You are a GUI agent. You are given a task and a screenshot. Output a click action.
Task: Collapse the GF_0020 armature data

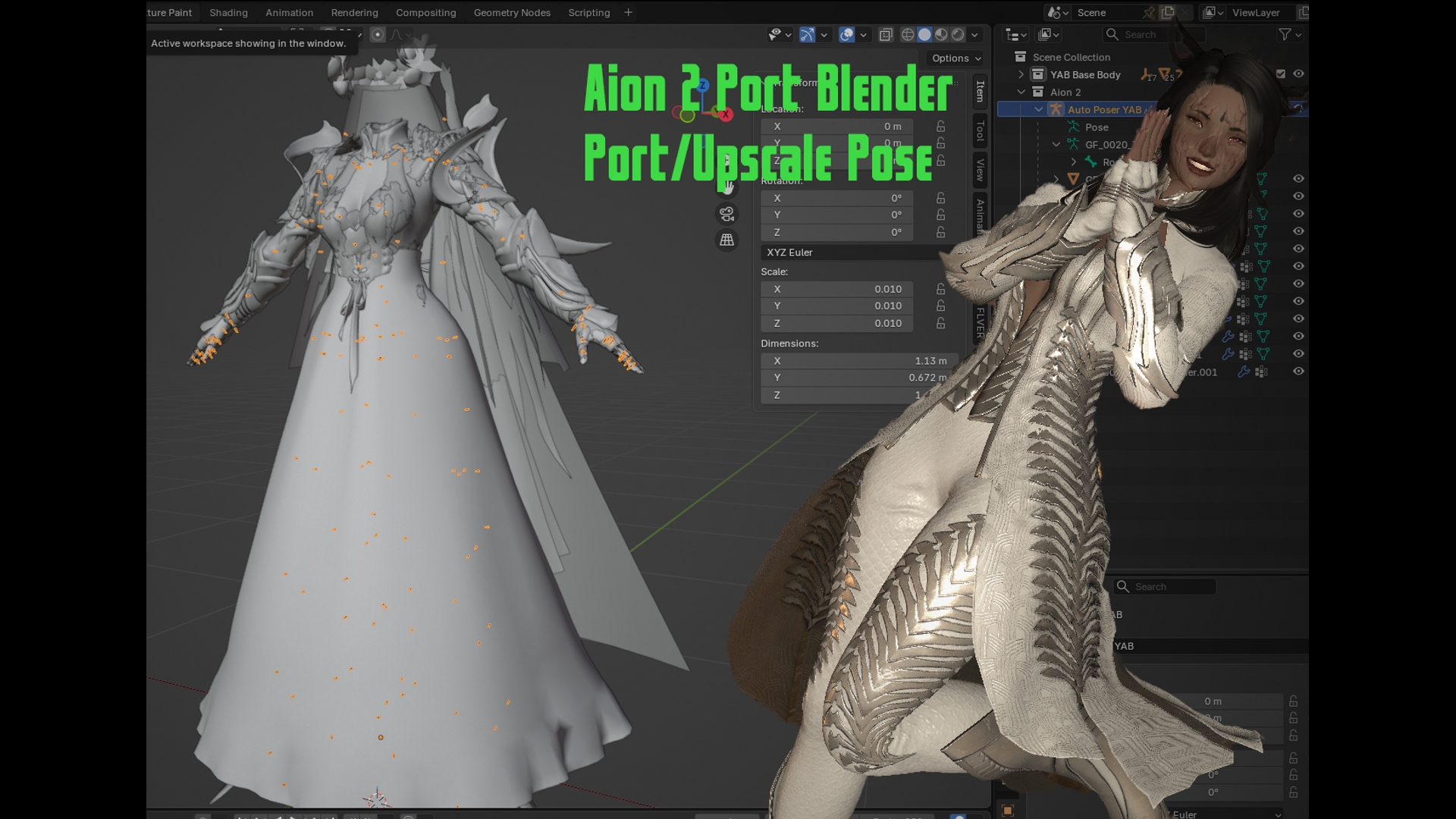pyautogui.click(x=1056, y=145)
